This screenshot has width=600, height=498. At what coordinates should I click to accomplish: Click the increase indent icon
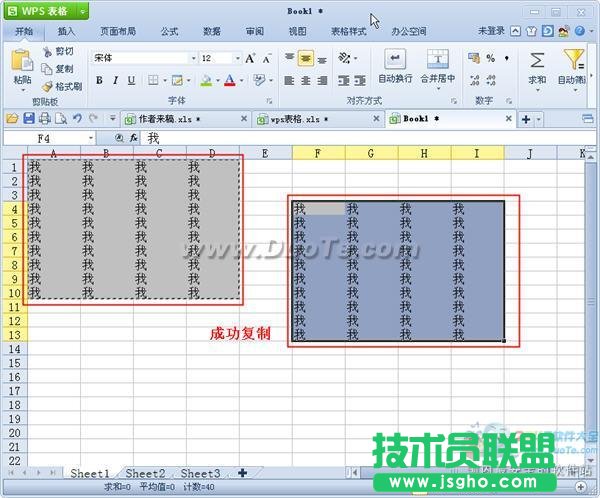pos(360,80)
